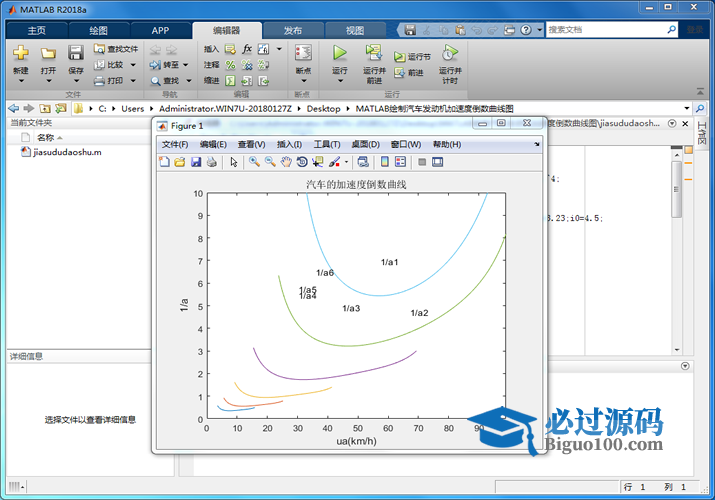Open the New (新建) dropdown
Screen dimensions: 715x500
pos(21,82)
